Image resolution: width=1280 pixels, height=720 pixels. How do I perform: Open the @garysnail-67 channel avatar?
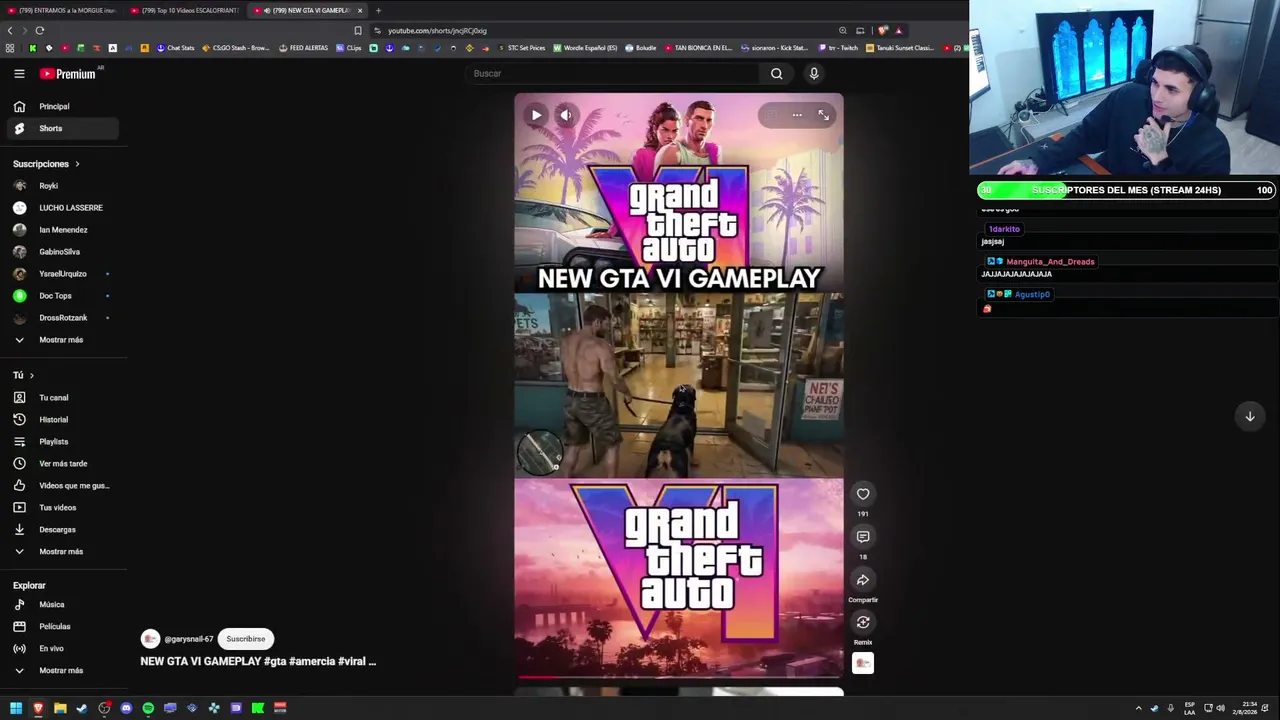pos(150,639)
